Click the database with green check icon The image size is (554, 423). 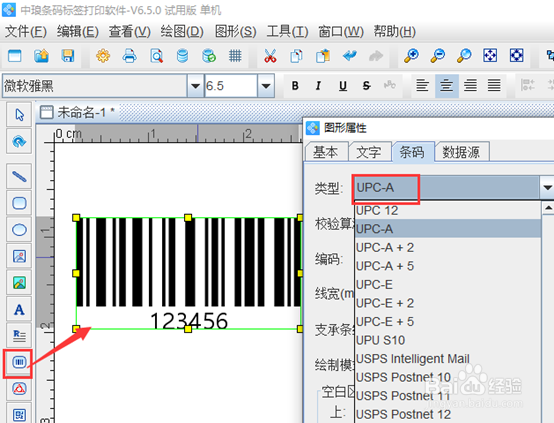pyautogui.click(x=209, y=56)
